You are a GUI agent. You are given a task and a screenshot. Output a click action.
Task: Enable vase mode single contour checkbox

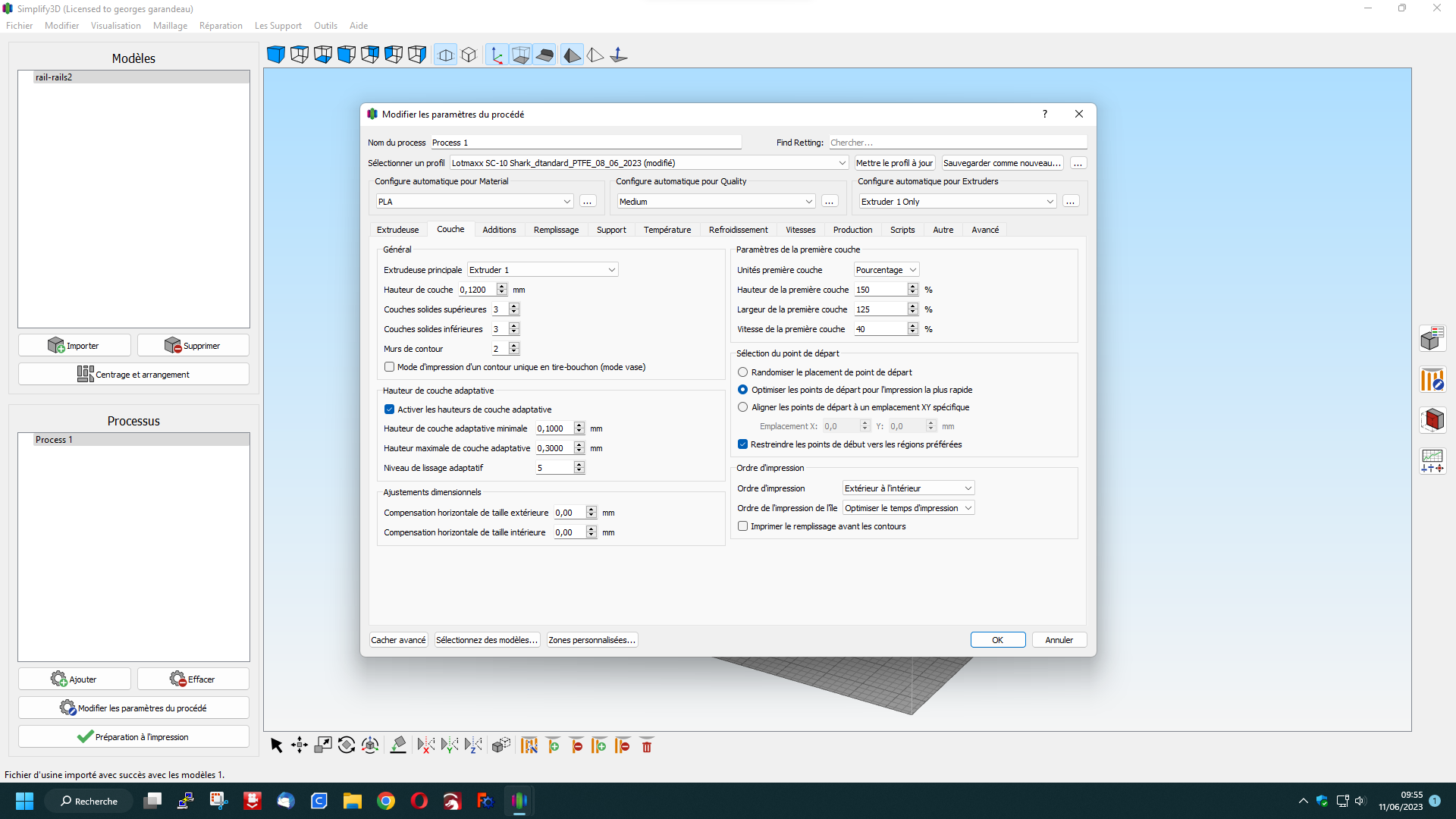point(390,367)
